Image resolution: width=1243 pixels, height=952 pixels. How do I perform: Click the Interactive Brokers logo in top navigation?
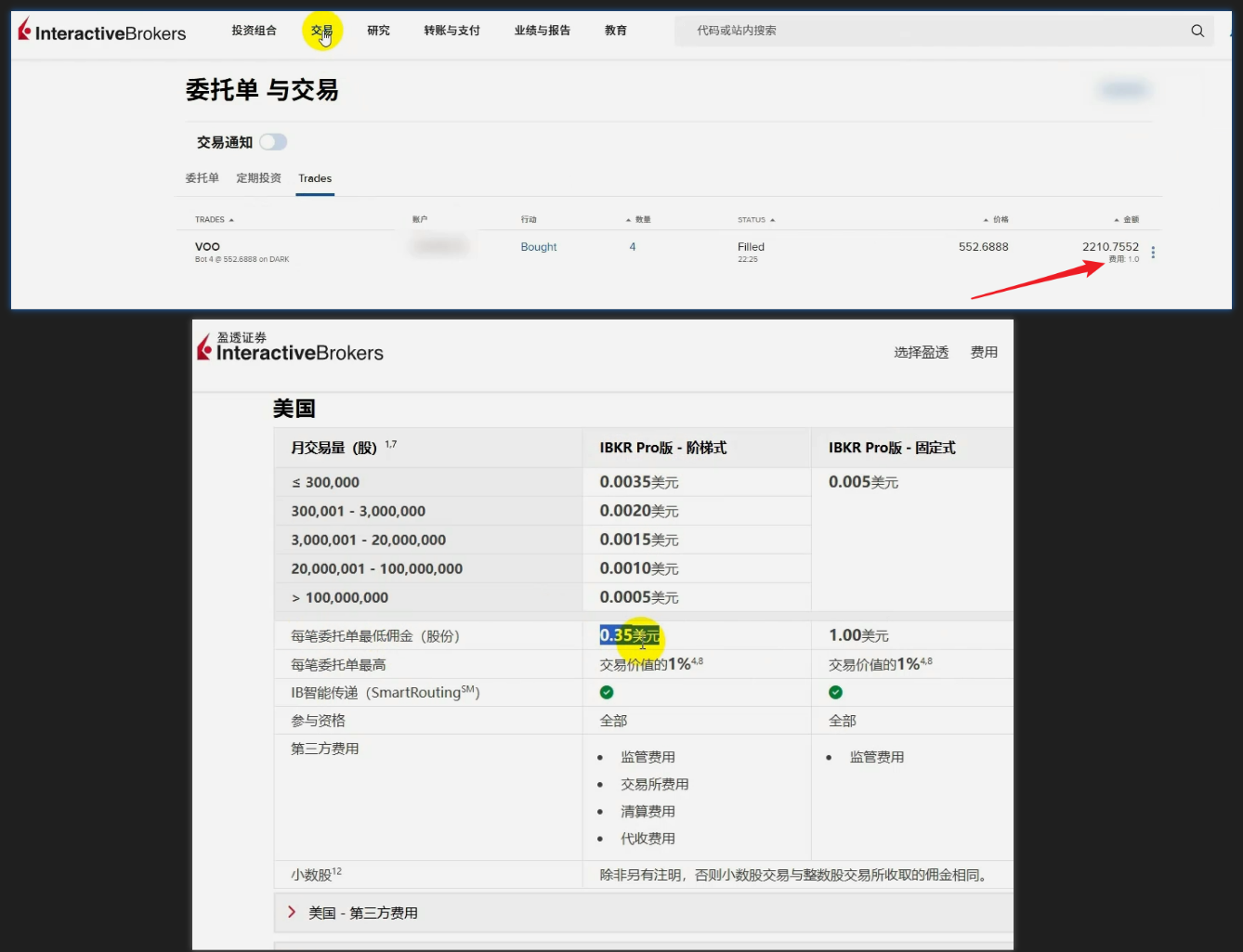(102, 32)
